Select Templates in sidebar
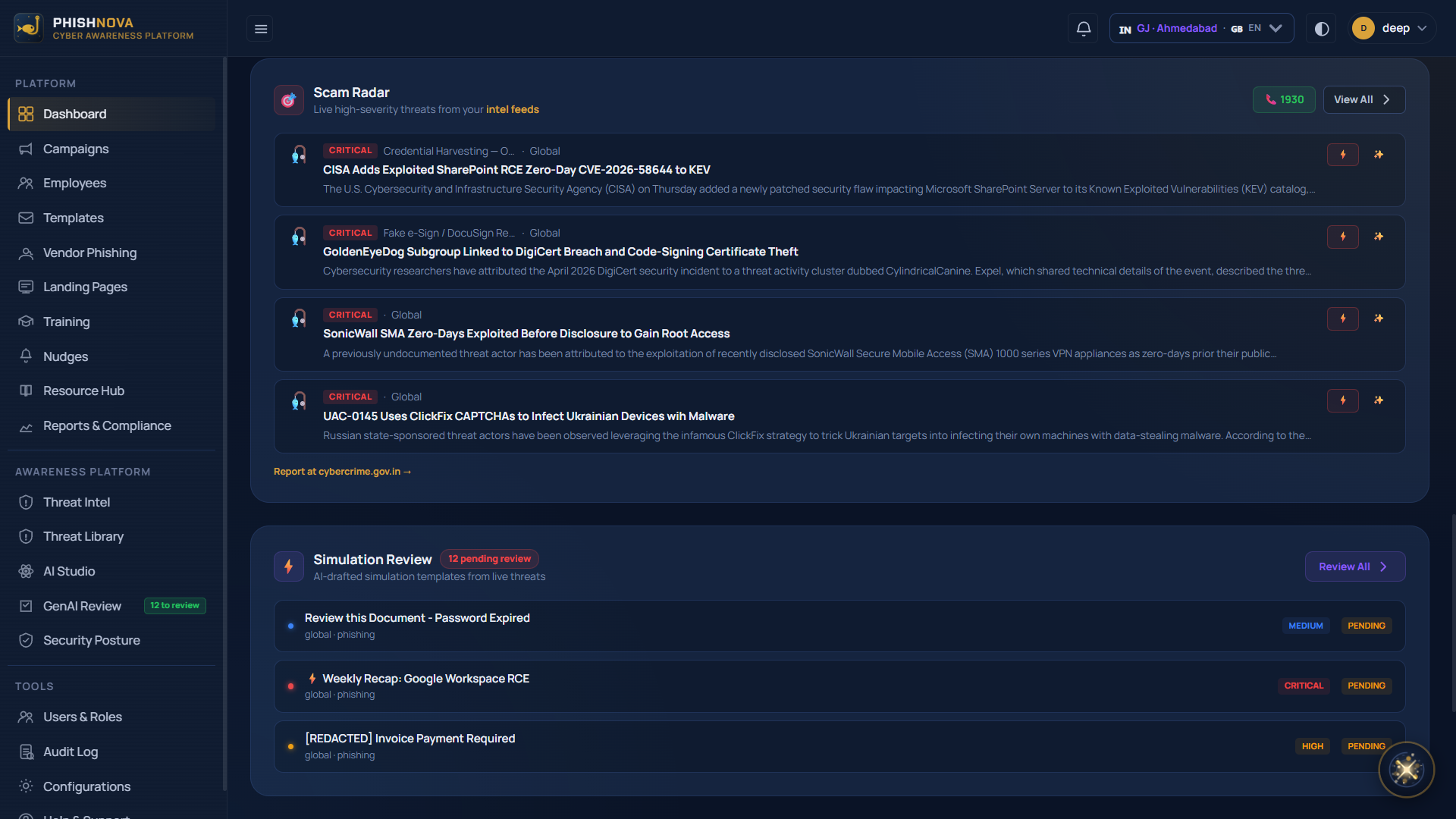The height and width of the screenshot is (819, 1456). click(x=111, y=218)
